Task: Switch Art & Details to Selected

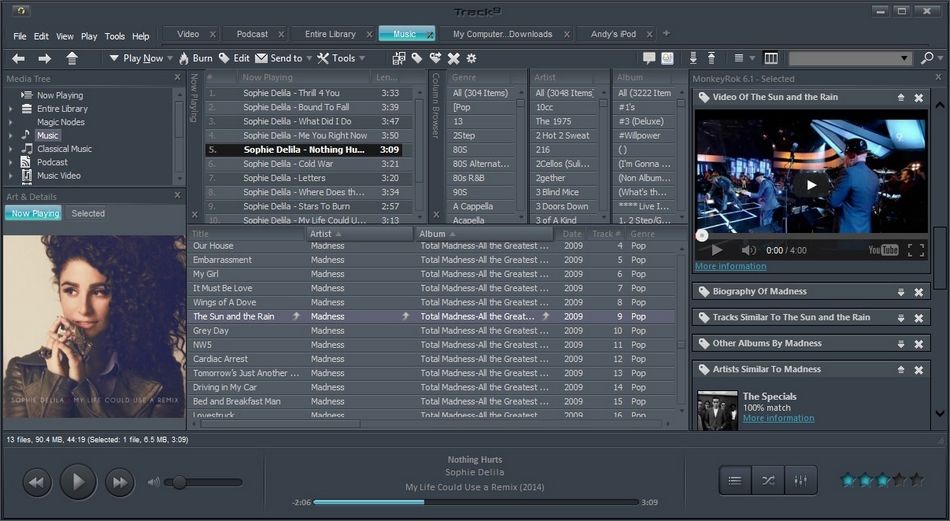Action: (88, 213)
